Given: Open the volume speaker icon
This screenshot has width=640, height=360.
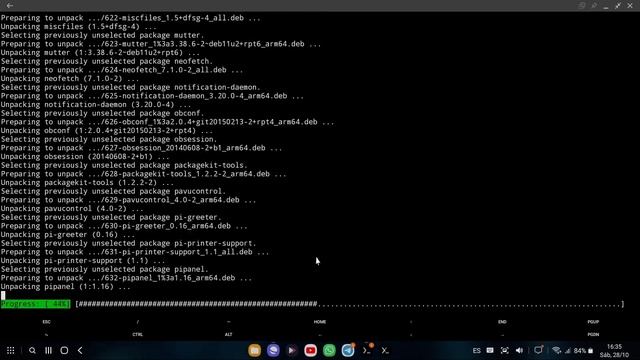Looking at the screenshot, I should (519, 350).
